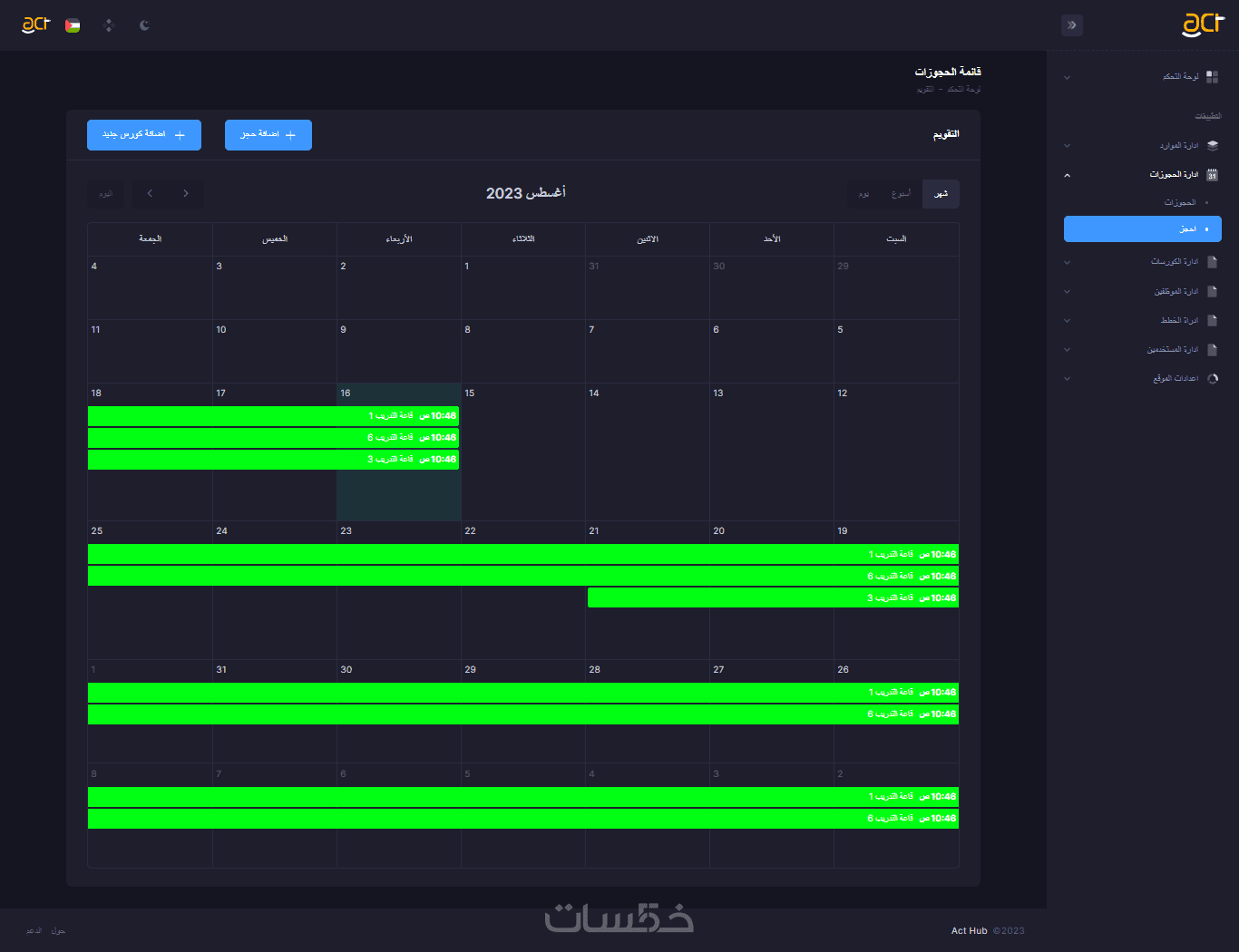Click the Act Hub footer text
The image size is (1239, 952).
[x=969, y=931]
